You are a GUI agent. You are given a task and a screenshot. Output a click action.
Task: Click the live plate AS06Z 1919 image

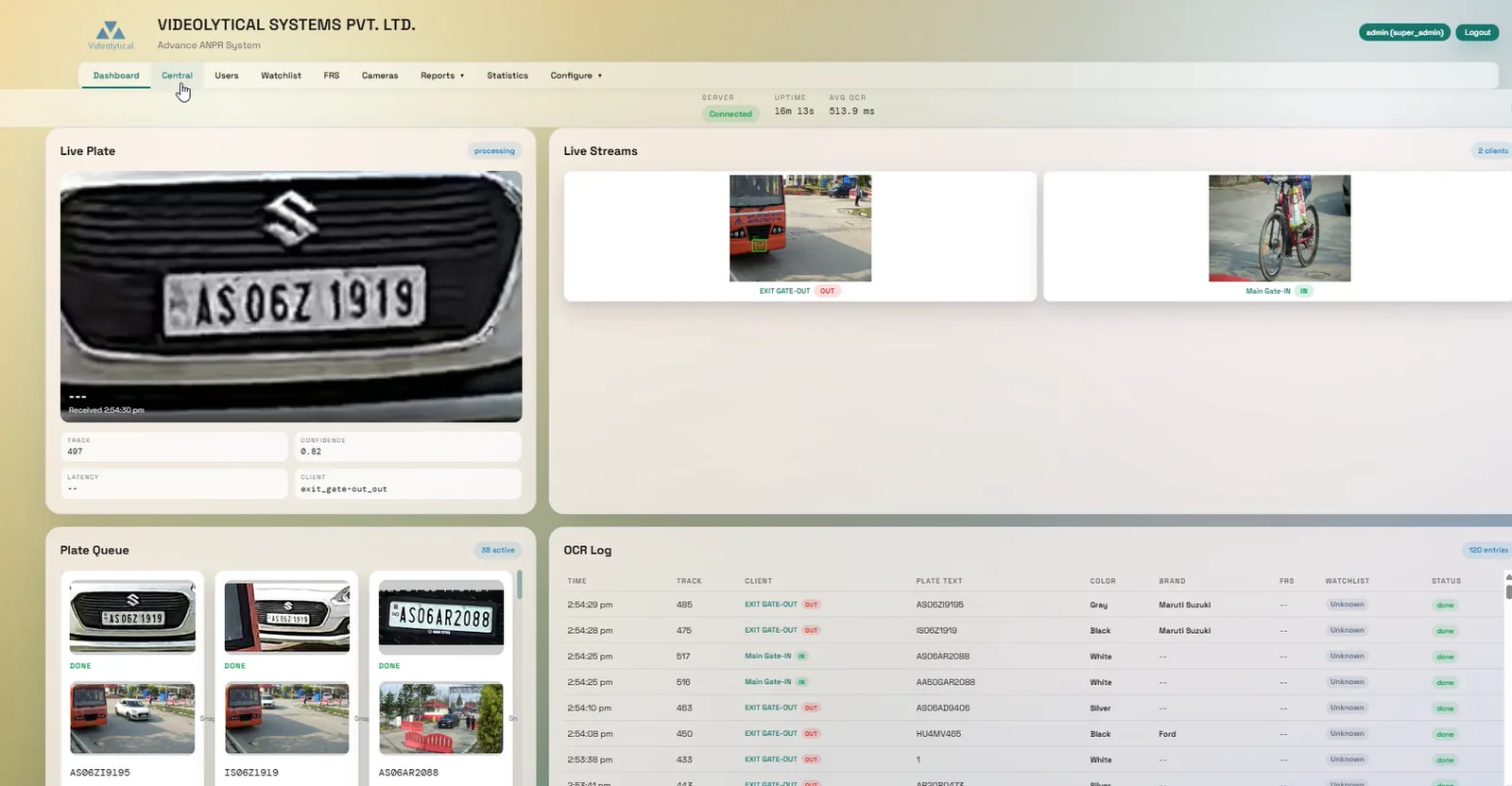291,297
